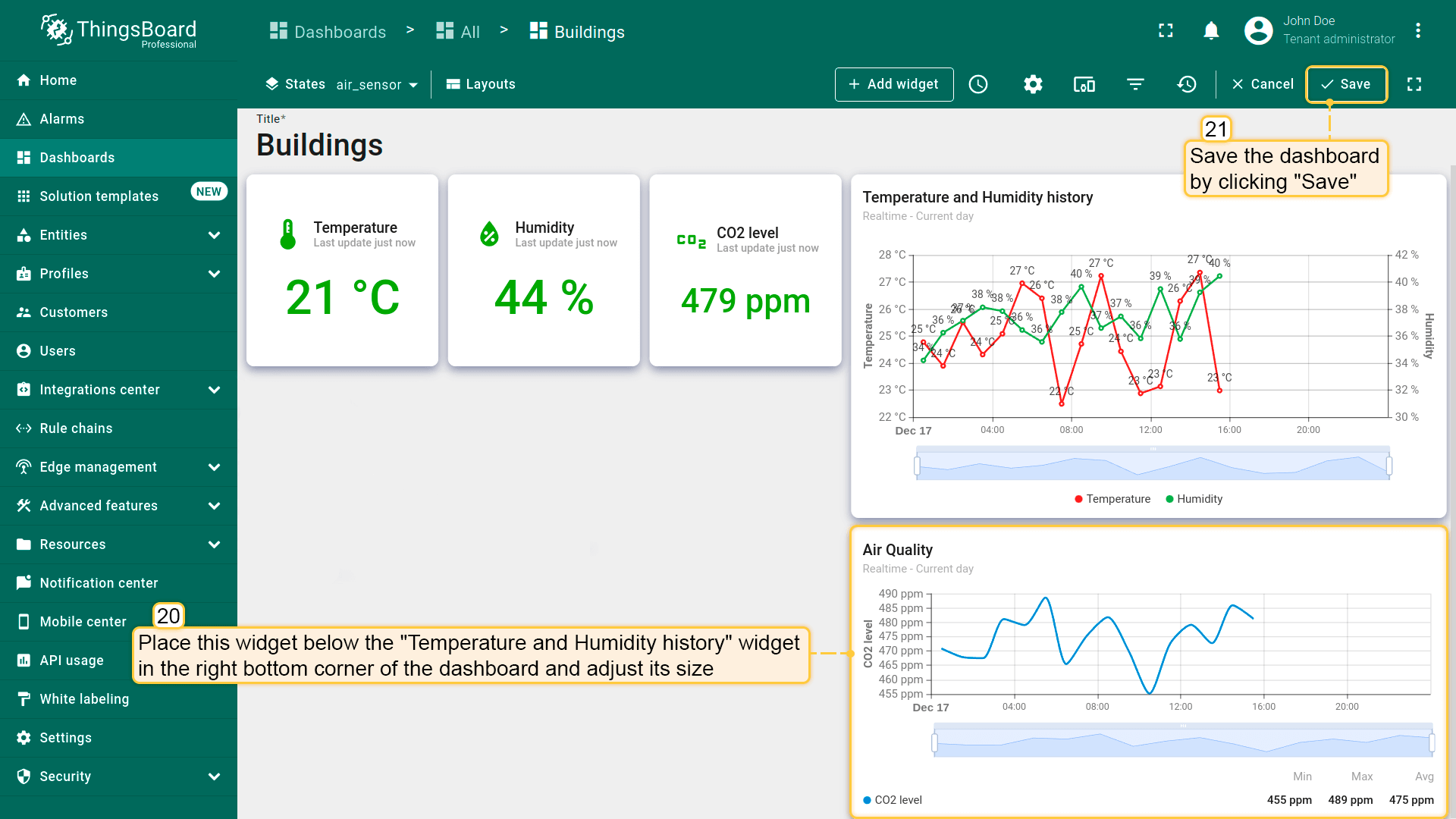The width and height of the screenshot is (1456, 819).
Task: Open the filters icon in toolbar
Action: coord(1135,84)
